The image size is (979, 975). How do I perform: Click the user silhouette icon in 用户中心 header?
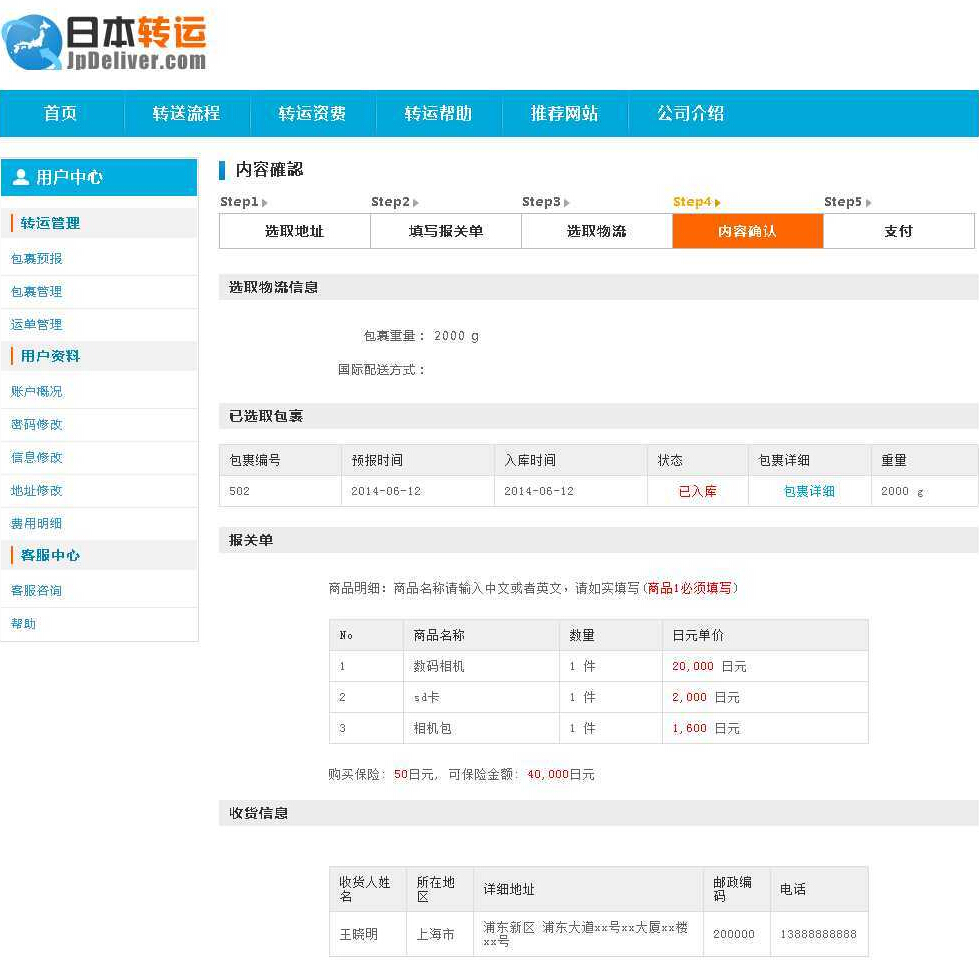point(22,177)
